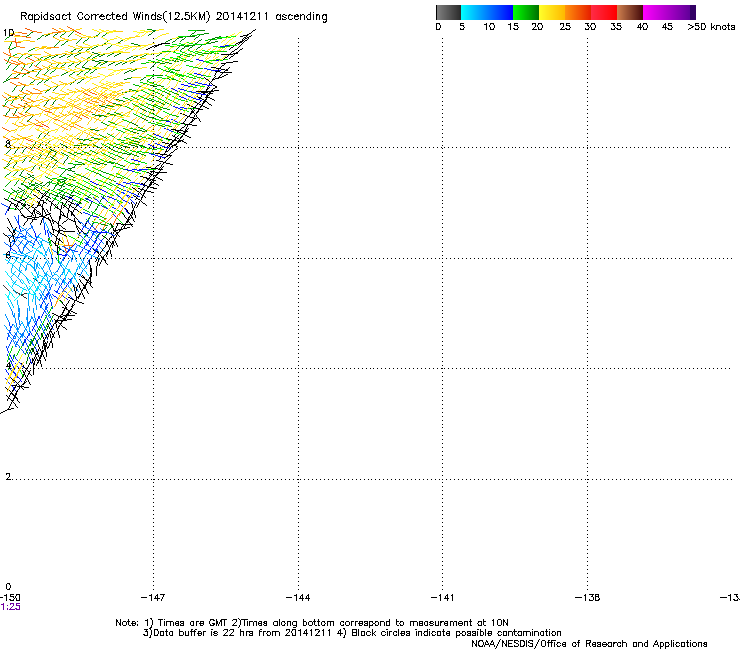Click the latitude label '2' on axis

click(x=8, y=477)
